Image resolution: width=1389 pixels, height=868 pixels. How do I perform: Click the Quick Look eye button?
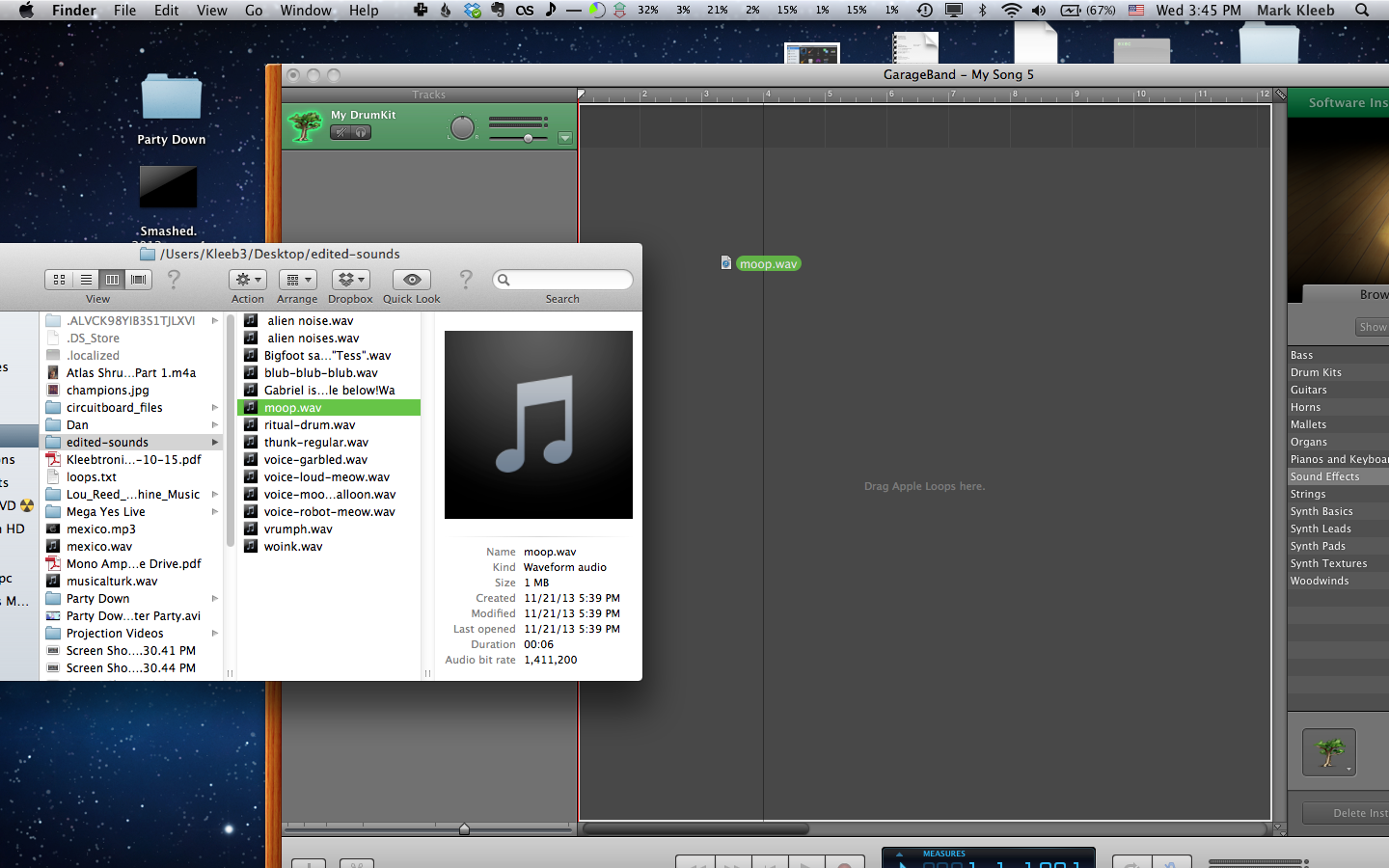(x=412, y=280)
